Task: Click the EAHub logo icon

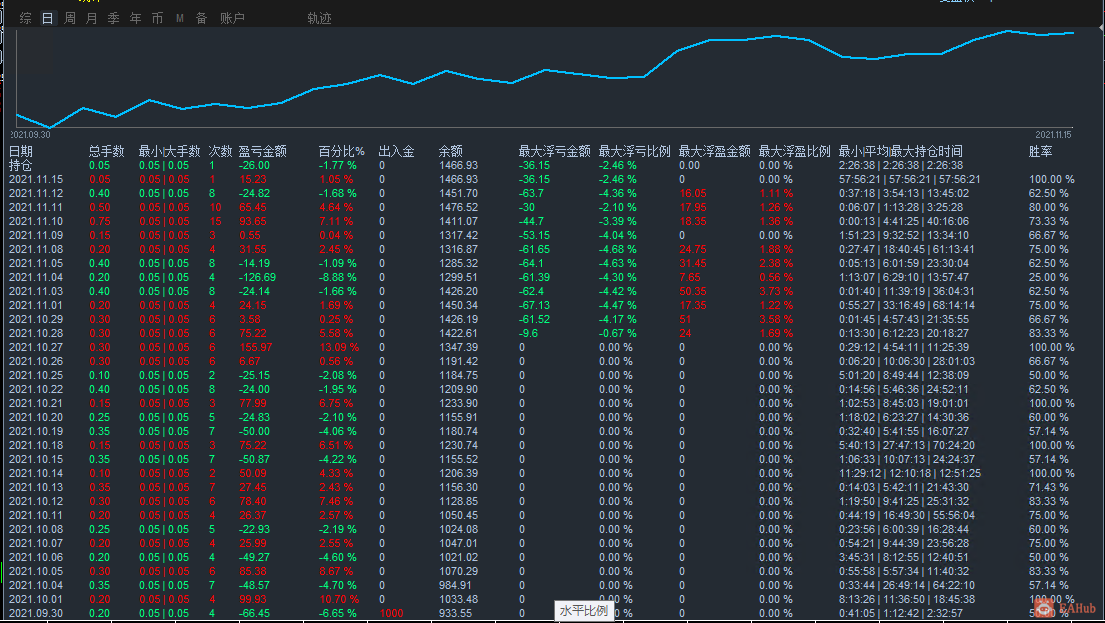Action: tap(1045, 607)
